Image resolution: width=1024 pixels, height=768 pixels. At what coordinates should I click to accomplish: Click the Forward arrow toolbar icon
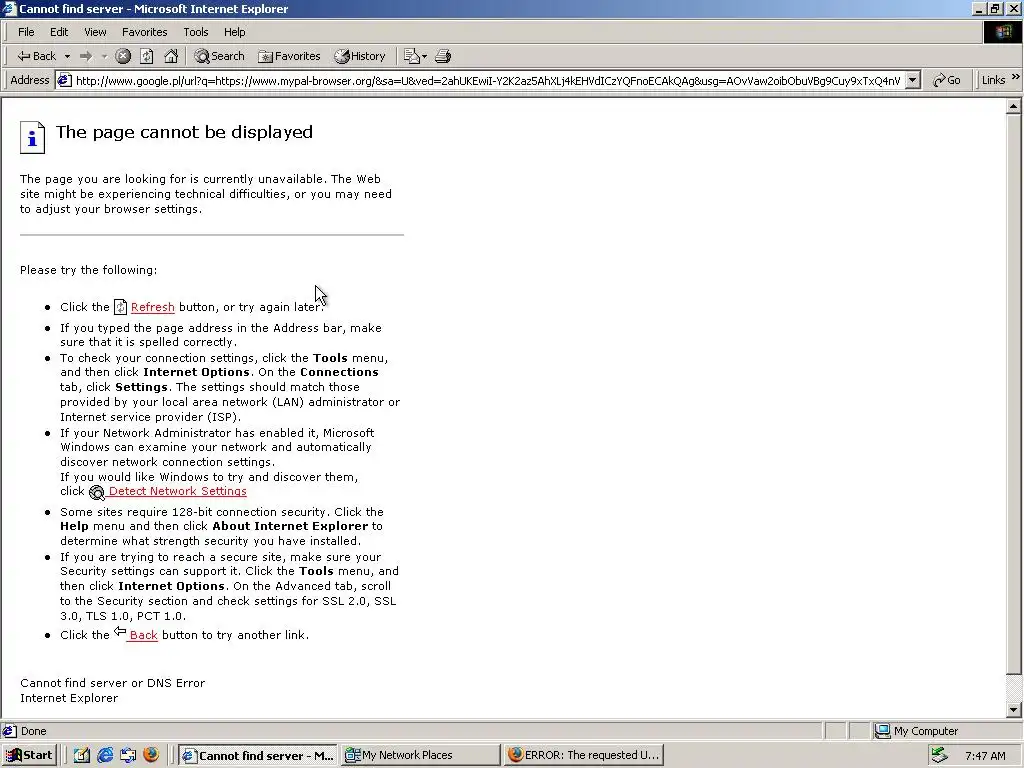click(x=86, y=56)
